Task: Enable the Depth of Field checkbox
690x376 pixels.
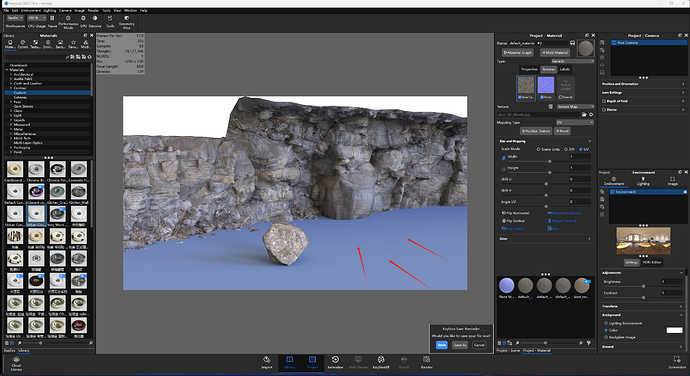Action: point(604,101)
